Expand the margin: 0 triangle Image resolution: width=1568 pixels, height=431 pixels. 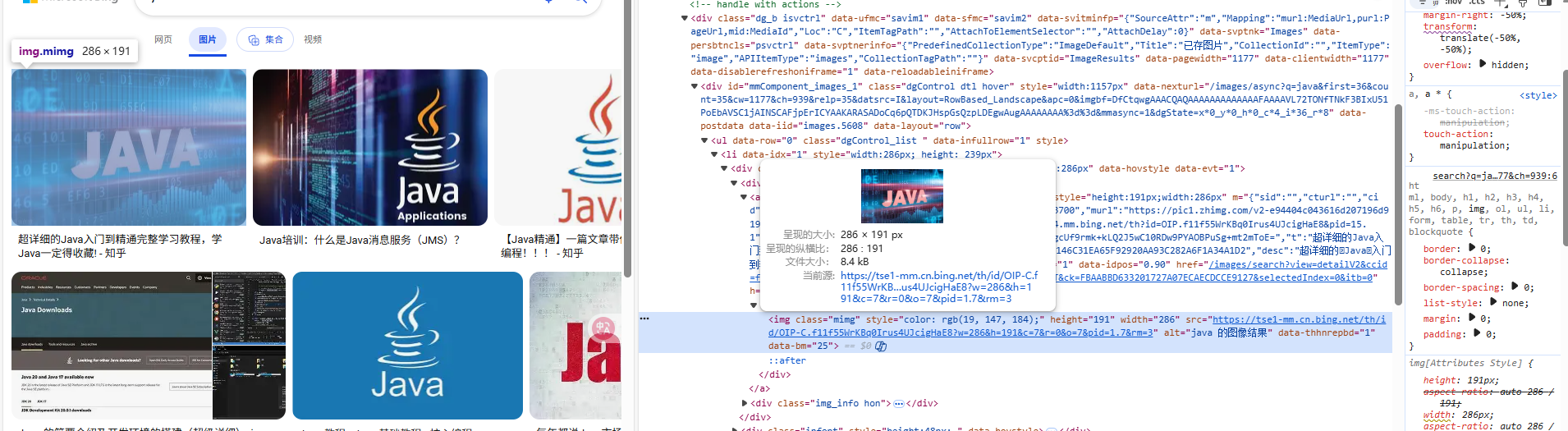[x=1472, y=317]
